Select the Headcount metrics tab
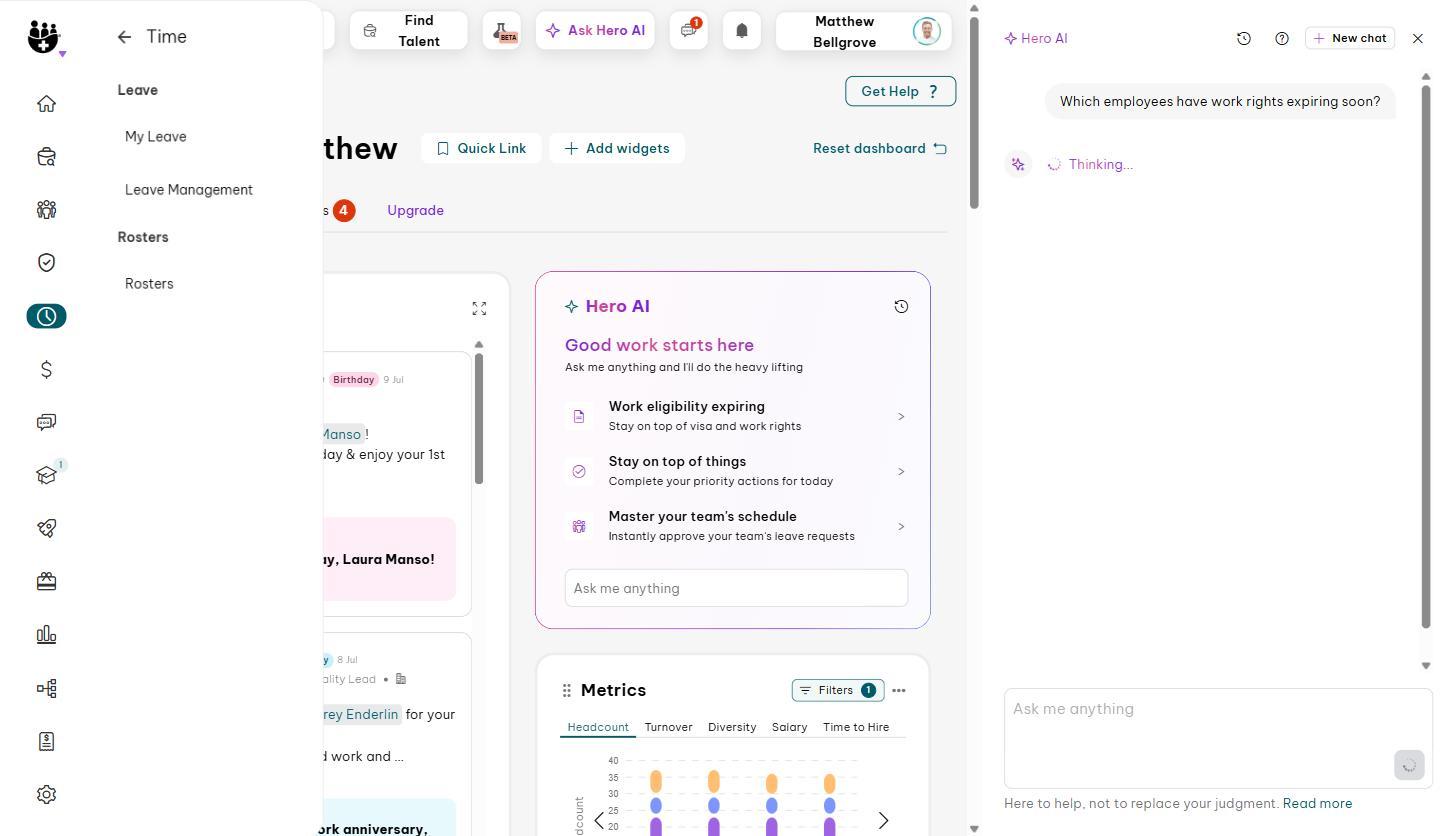This screenshot has width=1456, height=836. 598,727
